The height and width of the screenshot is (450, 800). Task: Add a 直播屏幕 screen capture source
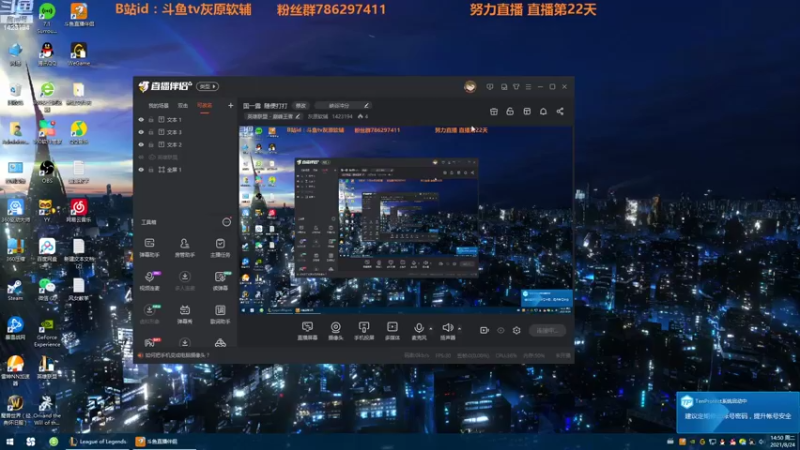tap(307, 331)
